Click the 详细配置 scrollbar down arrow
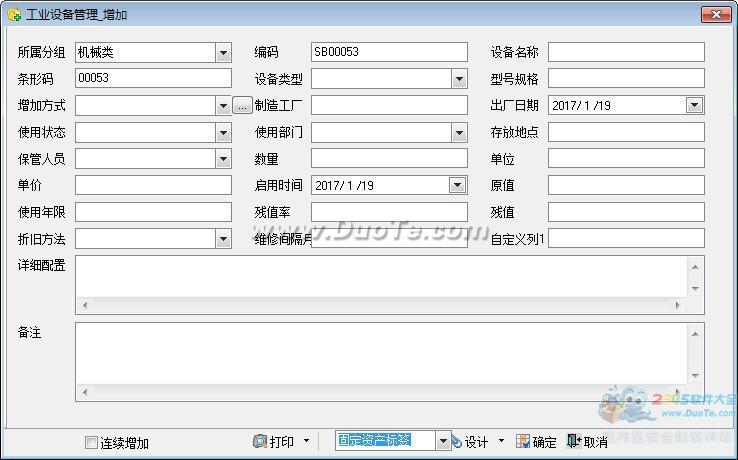The width and height of the screenshot is (738, 460). tap(695, 289)
